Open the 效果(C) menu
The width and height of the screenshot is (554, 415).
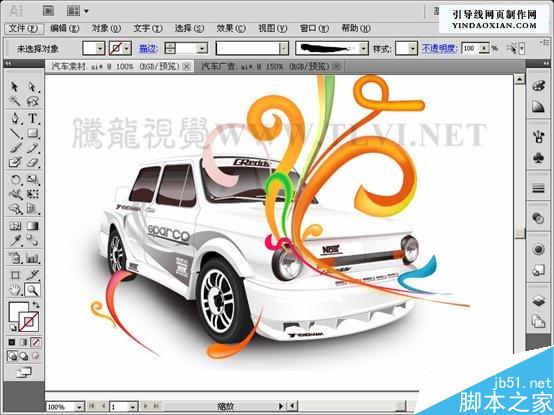pos(231,29)
